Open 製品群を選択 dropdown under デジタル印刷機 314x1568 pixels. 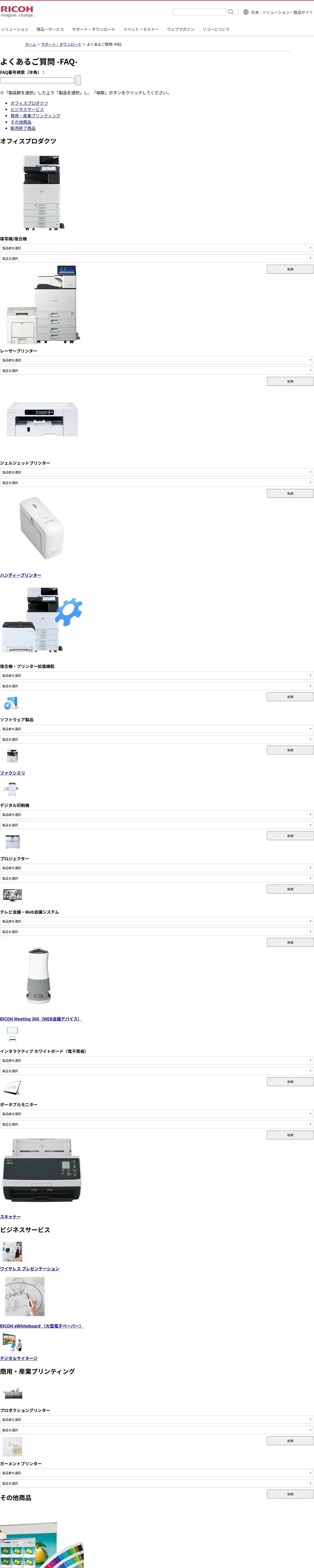coord(157,814)
